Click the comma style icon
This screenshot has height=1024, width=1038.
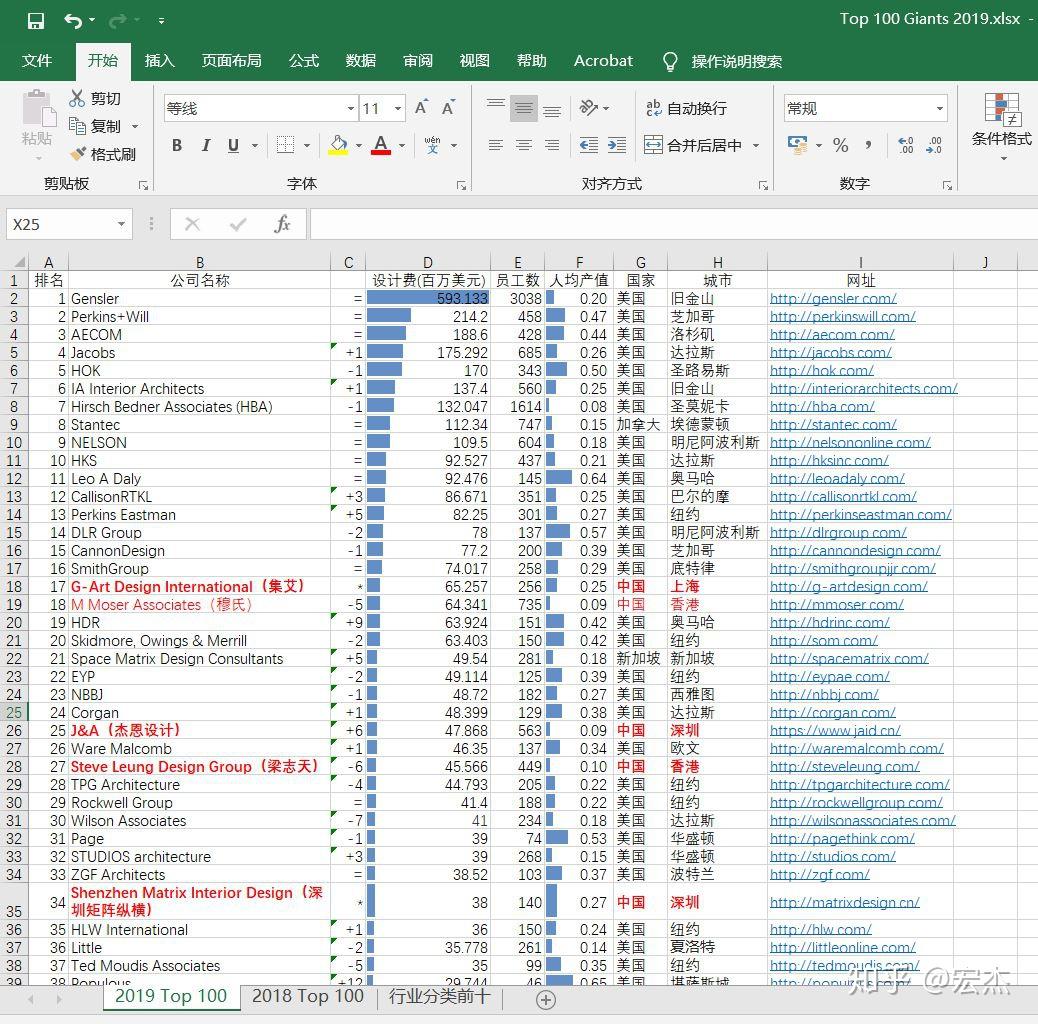pyautogui.click(x=868, y=145)
